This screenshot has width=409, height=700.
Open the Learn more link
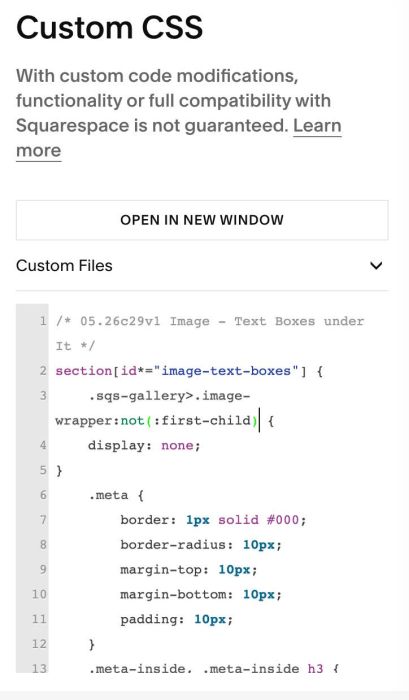[179, 138]
